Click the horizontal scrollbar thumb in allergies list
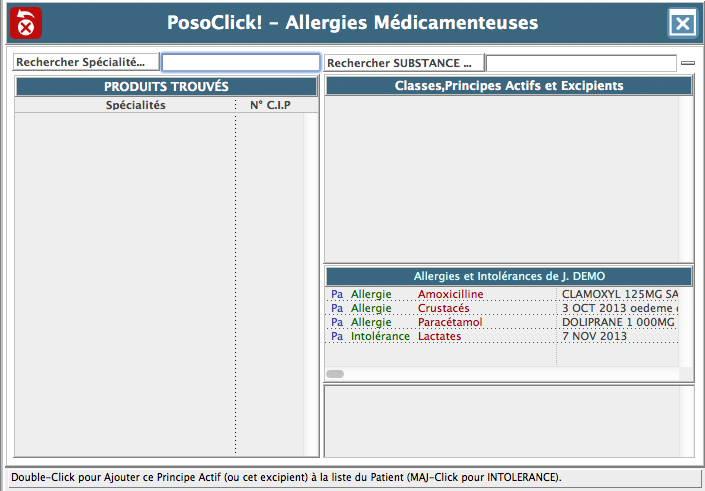The height and width of the screenshot is (491, 705). tap(335, 374)
